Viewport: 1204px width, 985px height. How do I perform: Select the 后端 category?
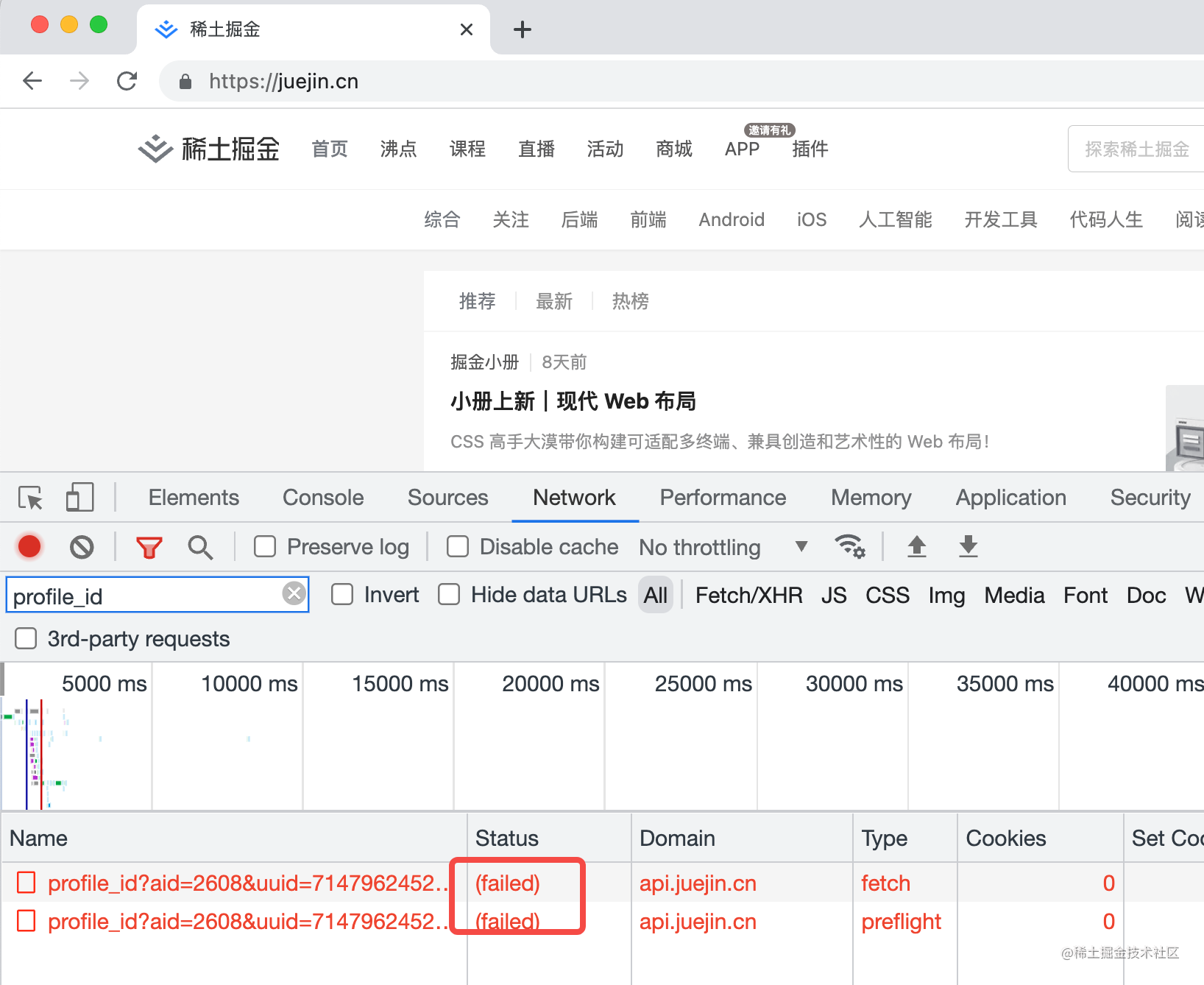point(579,219)
